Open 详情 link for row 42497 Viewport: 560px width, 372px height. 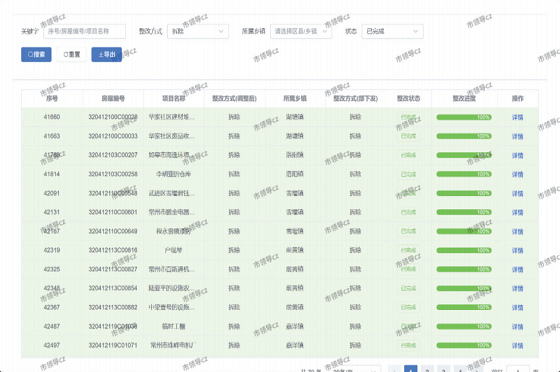point(517,346)
